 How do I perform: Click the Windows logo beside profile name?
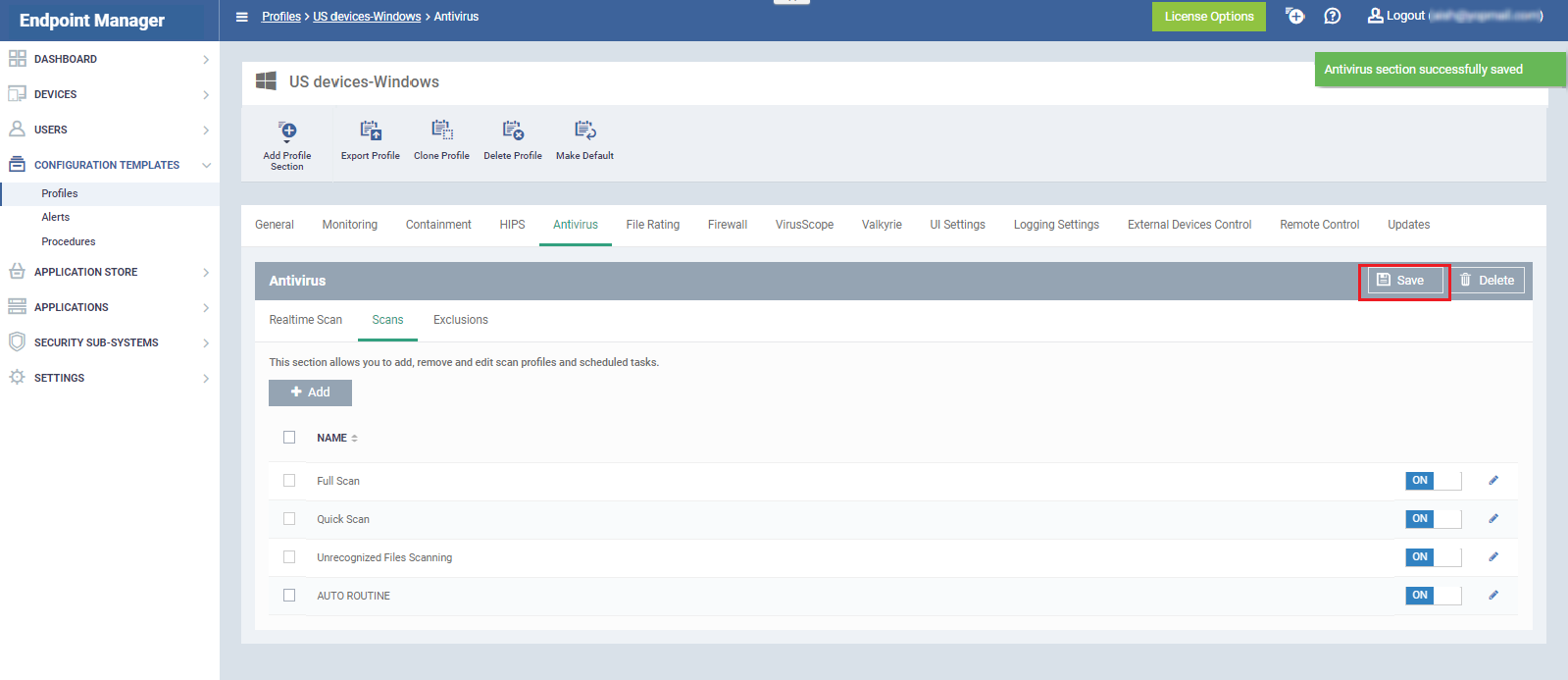(x=266, y=81)
